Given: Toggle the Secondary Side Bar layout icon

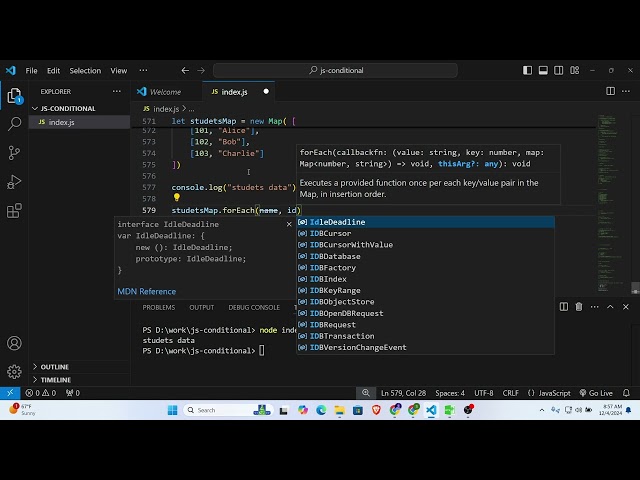Looking at the screenshot, I should pos(559,71).
